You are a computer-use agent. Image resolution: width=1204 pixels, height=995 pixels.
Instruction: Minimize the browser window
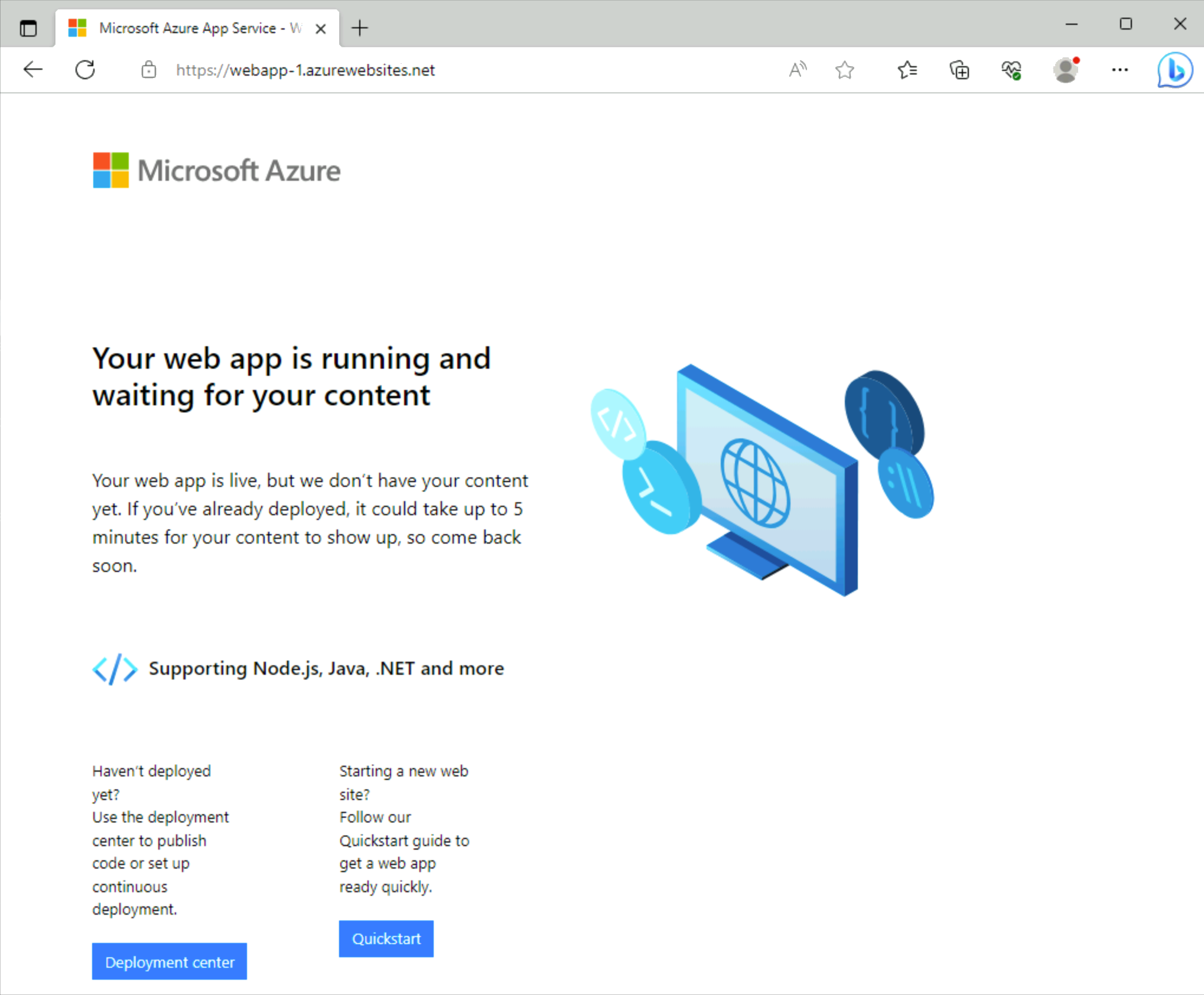click(x=1072, y=24)
